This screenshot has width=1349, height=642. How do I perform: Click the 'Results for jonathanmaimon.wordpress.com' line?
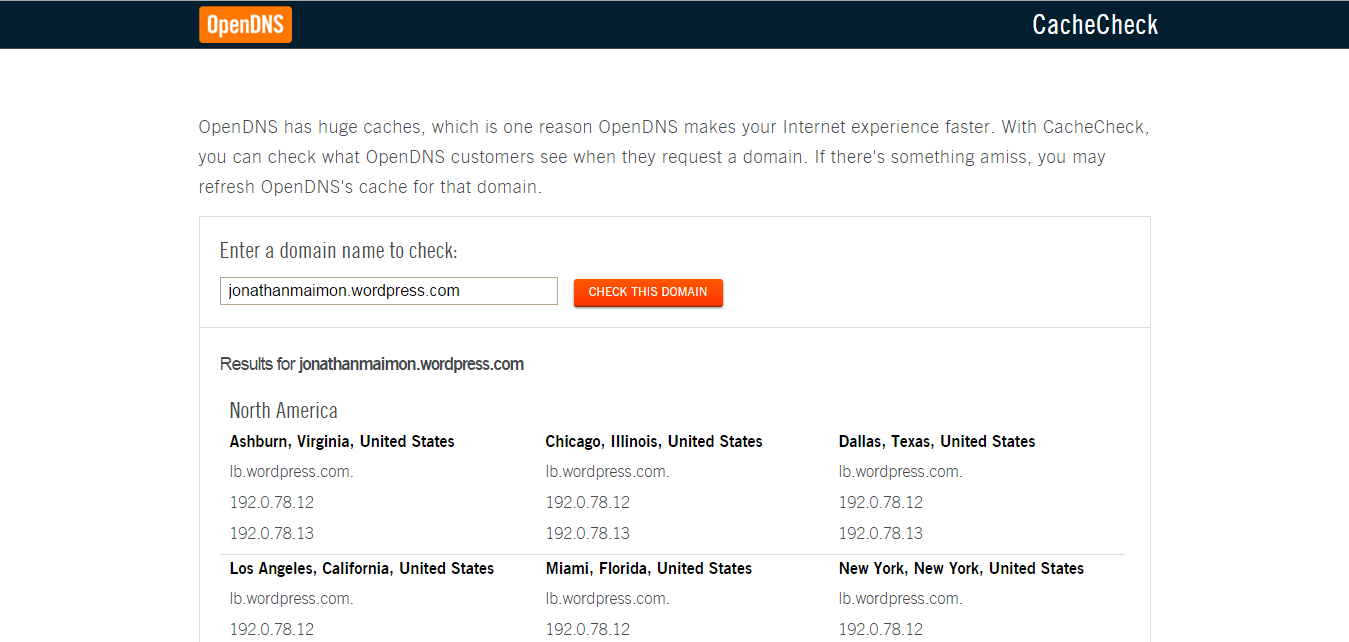point(372,364)
